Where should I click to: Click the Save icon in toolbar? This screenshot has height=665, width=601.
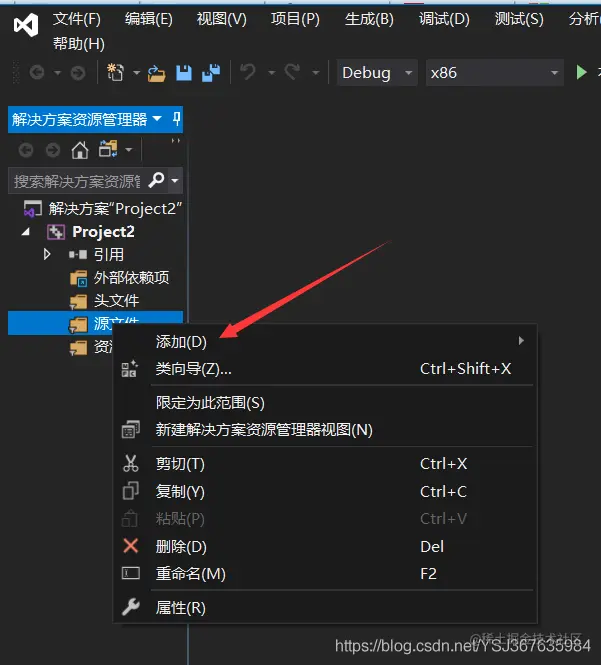click(x=184, y=73)
